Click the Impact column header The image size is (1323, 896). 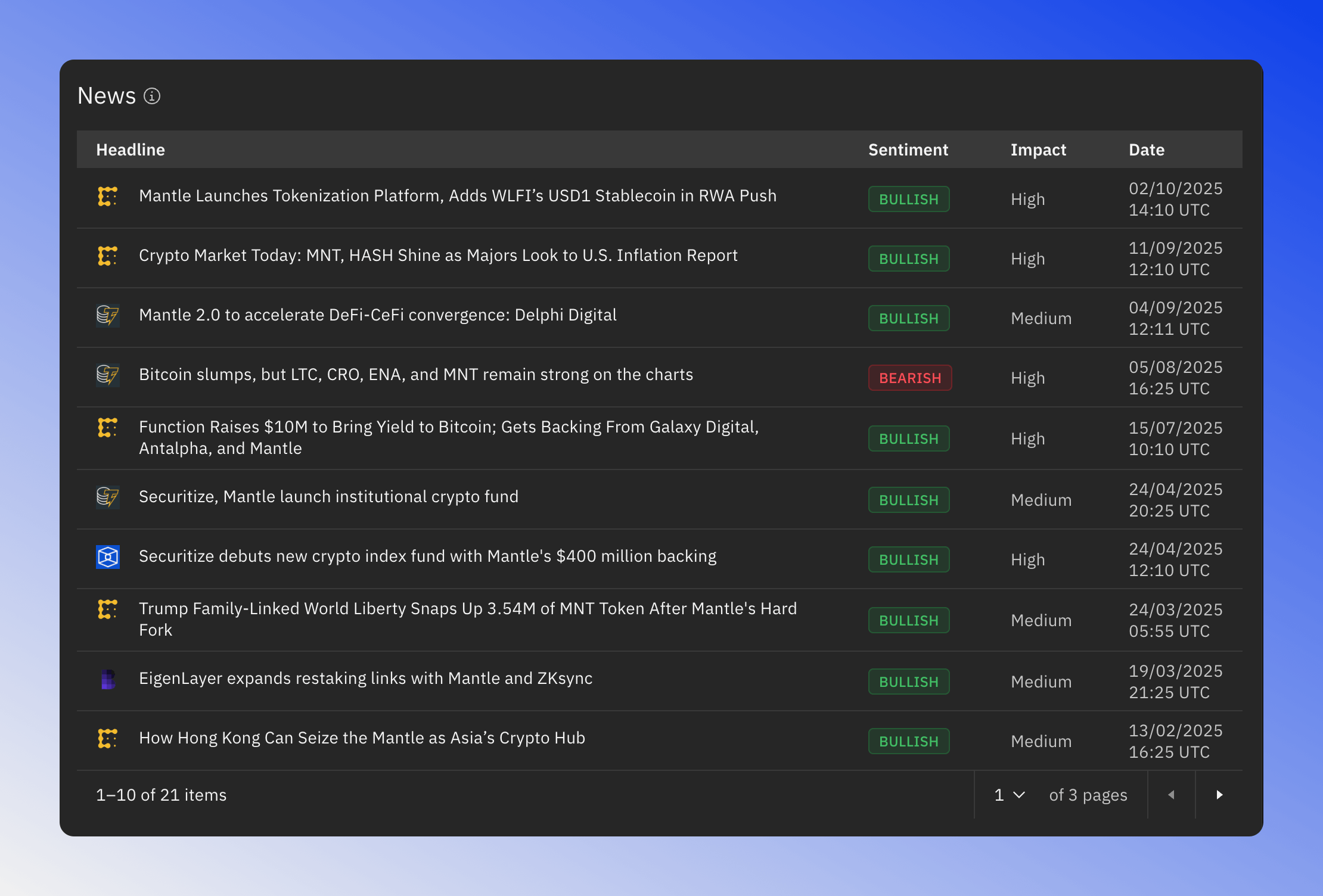tap(1038, 150)
